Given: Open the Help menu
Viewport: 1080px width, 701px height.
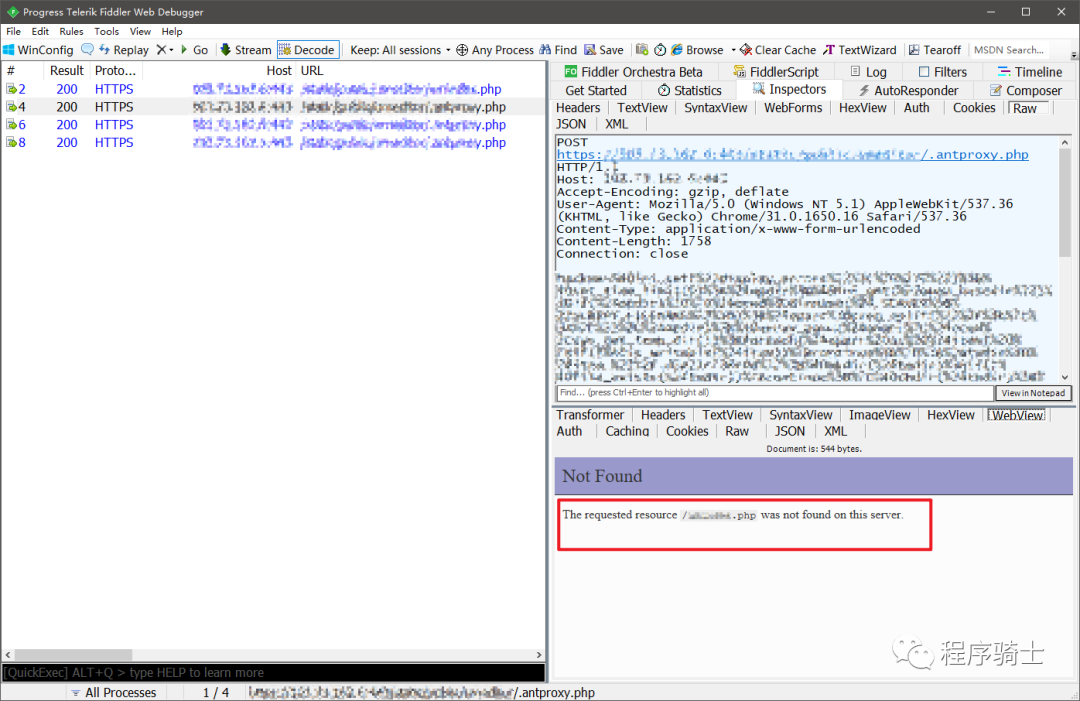Looking at the screenshot, I should tap(172, 31).
